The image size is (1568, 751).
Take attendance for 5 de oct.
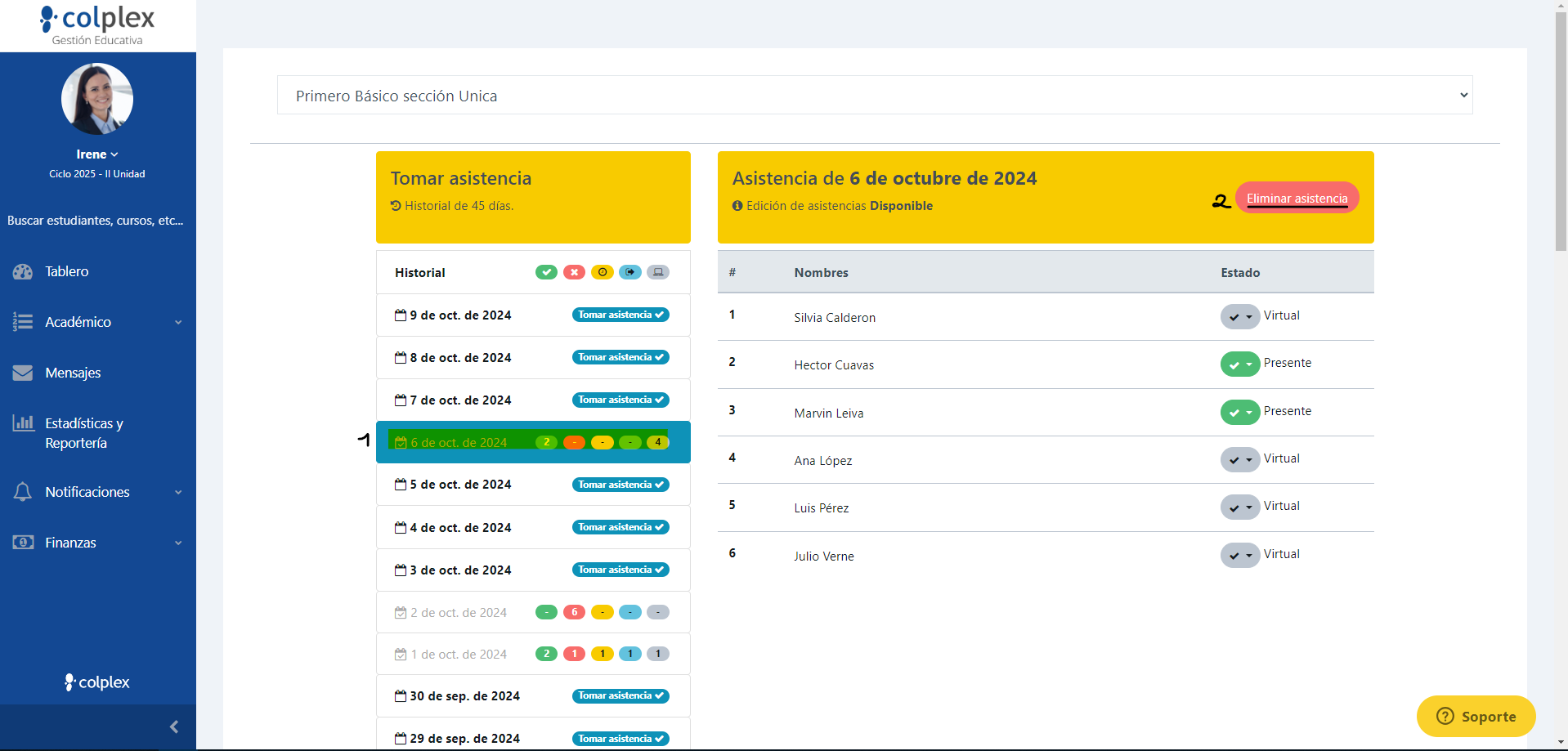(620, 485)
